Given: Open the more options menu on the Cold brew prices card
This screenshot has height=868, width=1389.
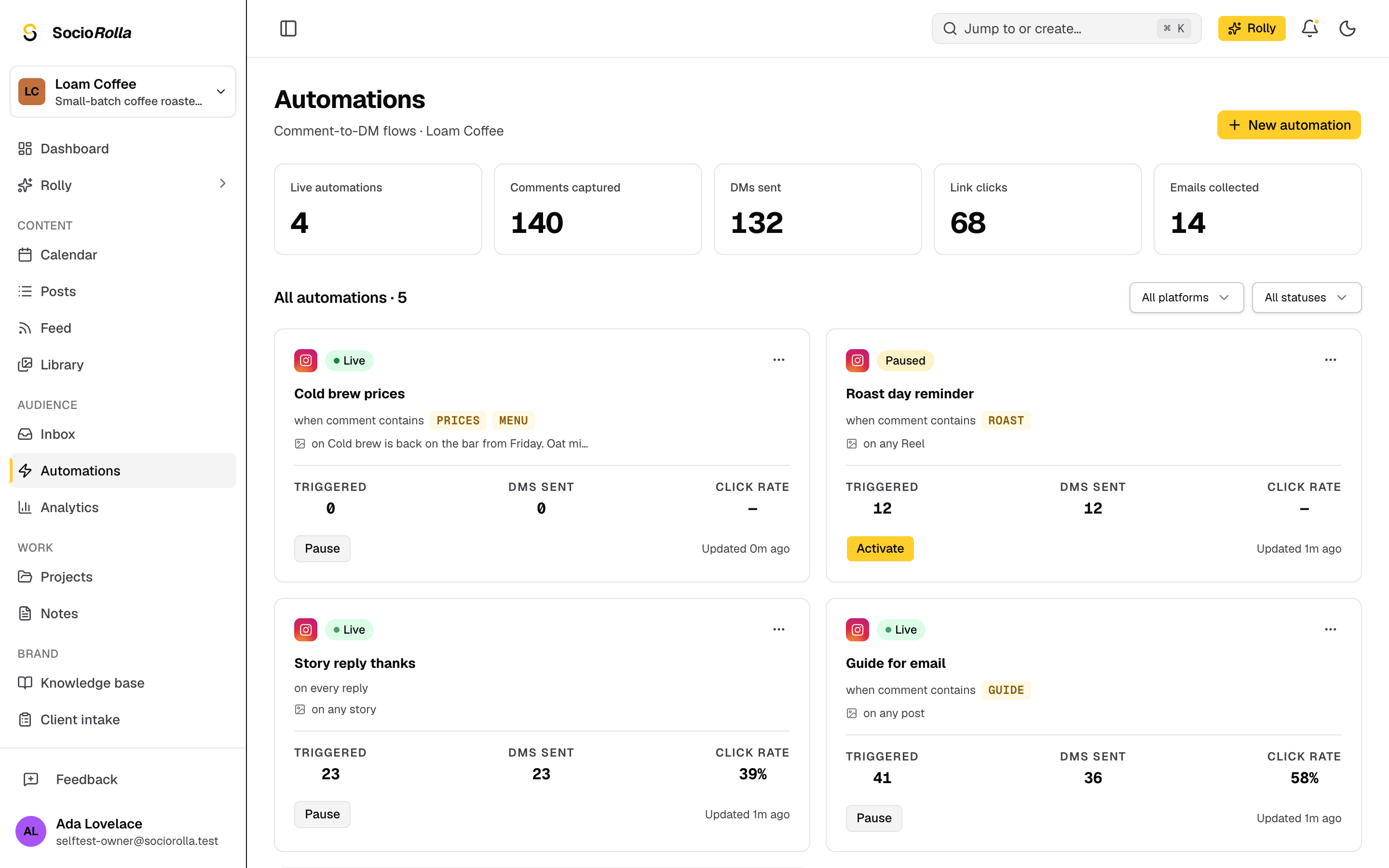Looking at the screenshot, I should coord(778,360).
